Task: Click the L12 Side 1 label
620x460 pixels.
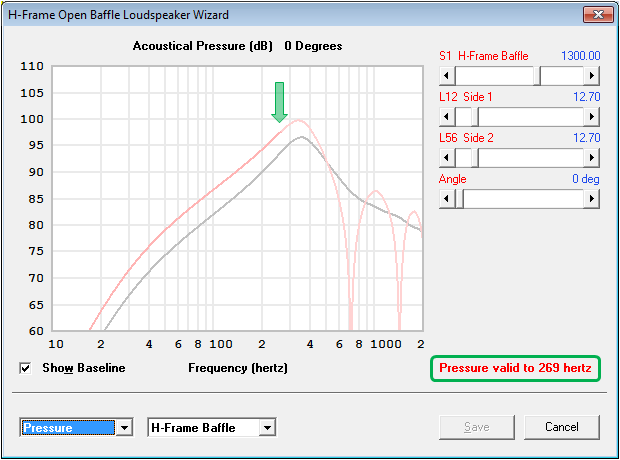Action: [465, 97]
